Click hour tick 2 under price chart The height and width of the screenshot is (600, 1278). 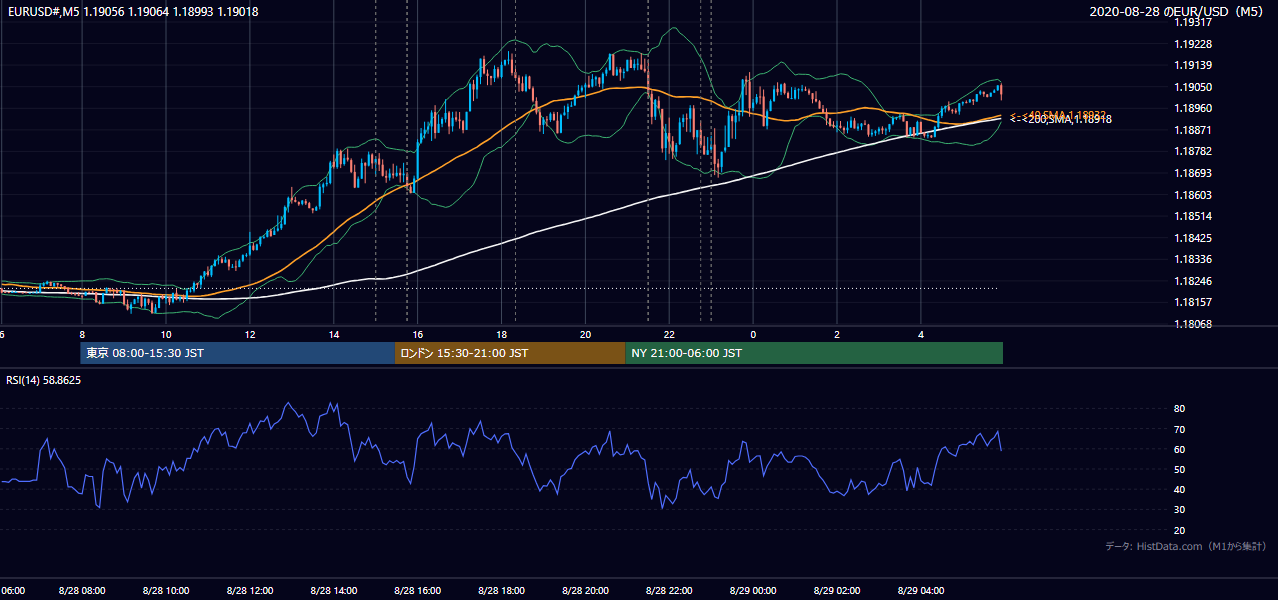[x=837, y=334]
